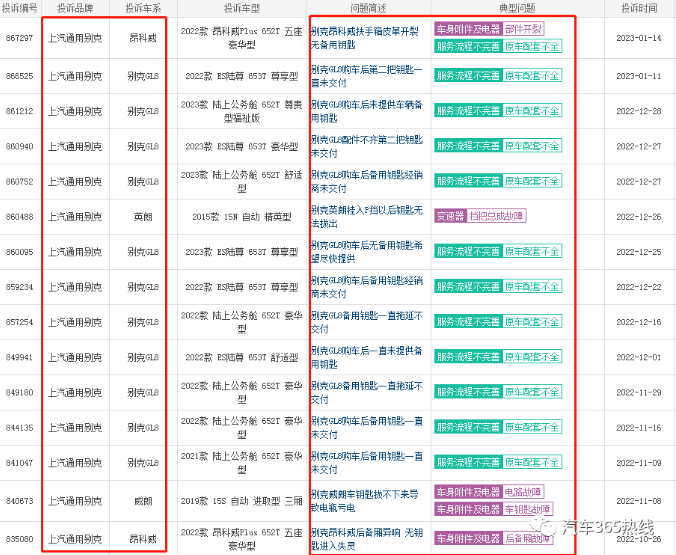Select complaint number 860095
The height and width of the screenshot is (555, 676).
click(x=19, y=252)
